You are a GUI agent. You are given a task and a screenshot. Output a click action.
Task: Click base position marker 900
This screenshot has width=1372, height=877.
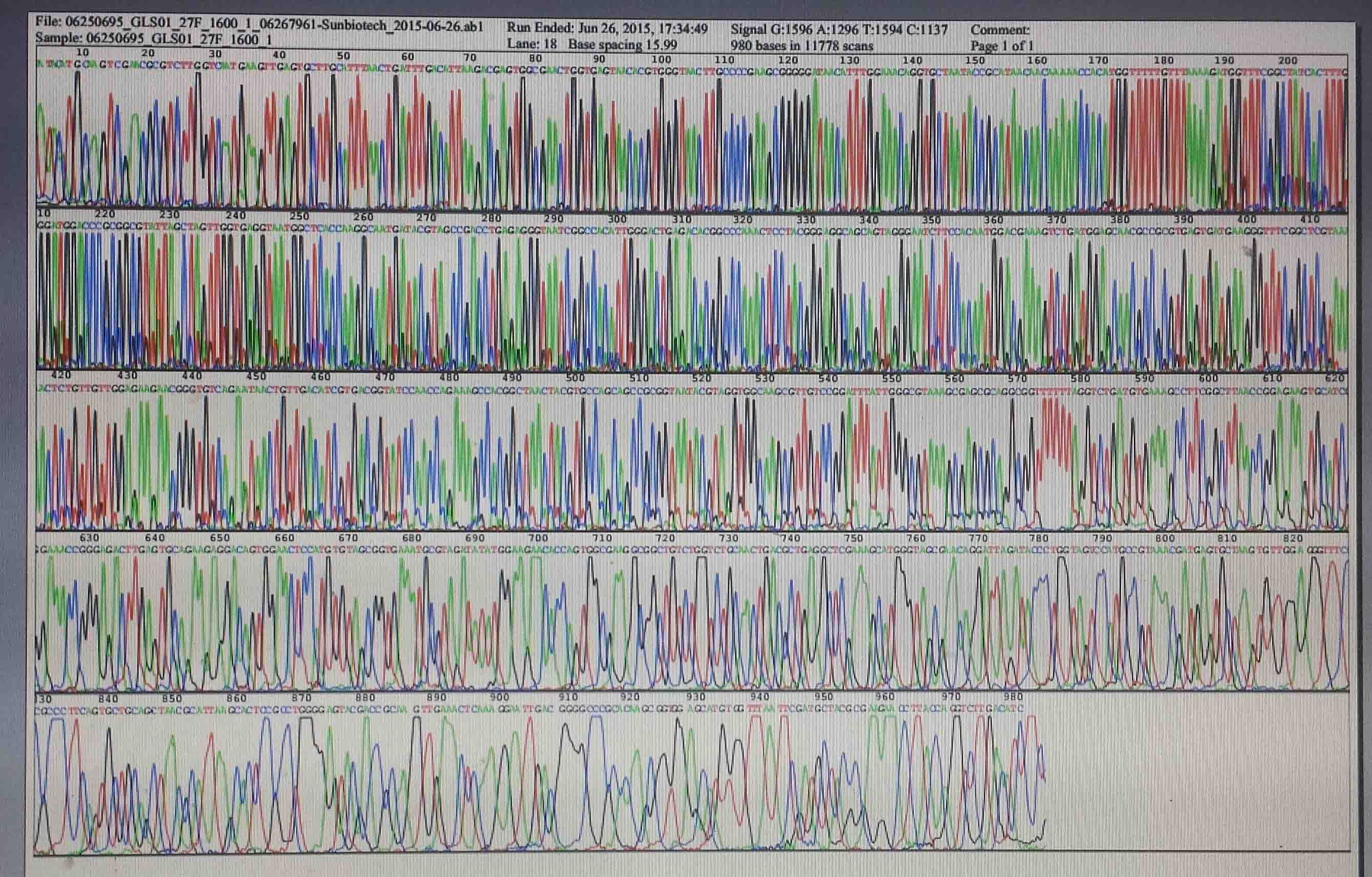click(x=499, y=697)
